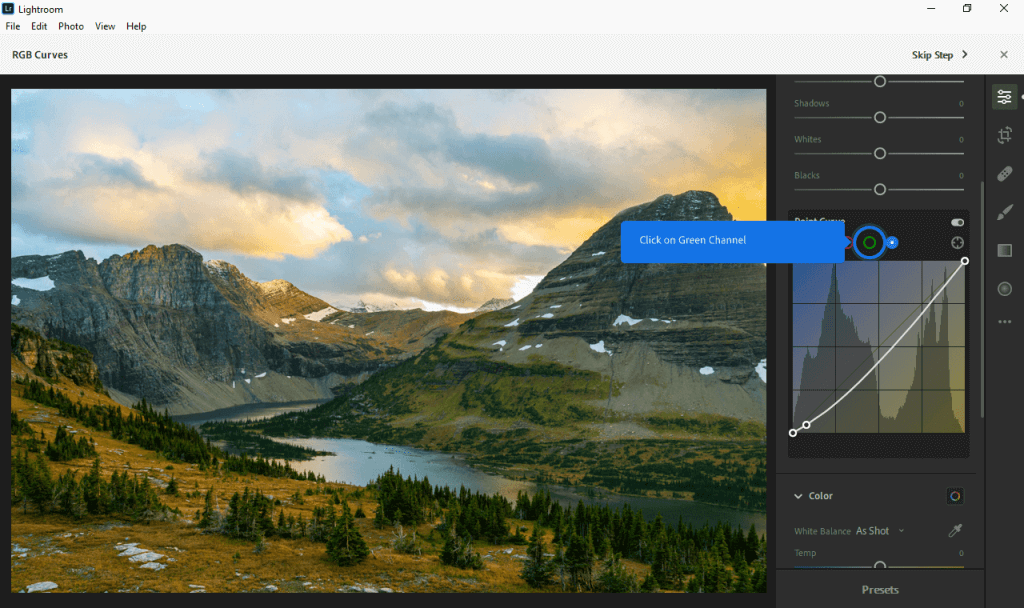Click the second curve point near the bottom-left

click(807, 425)
